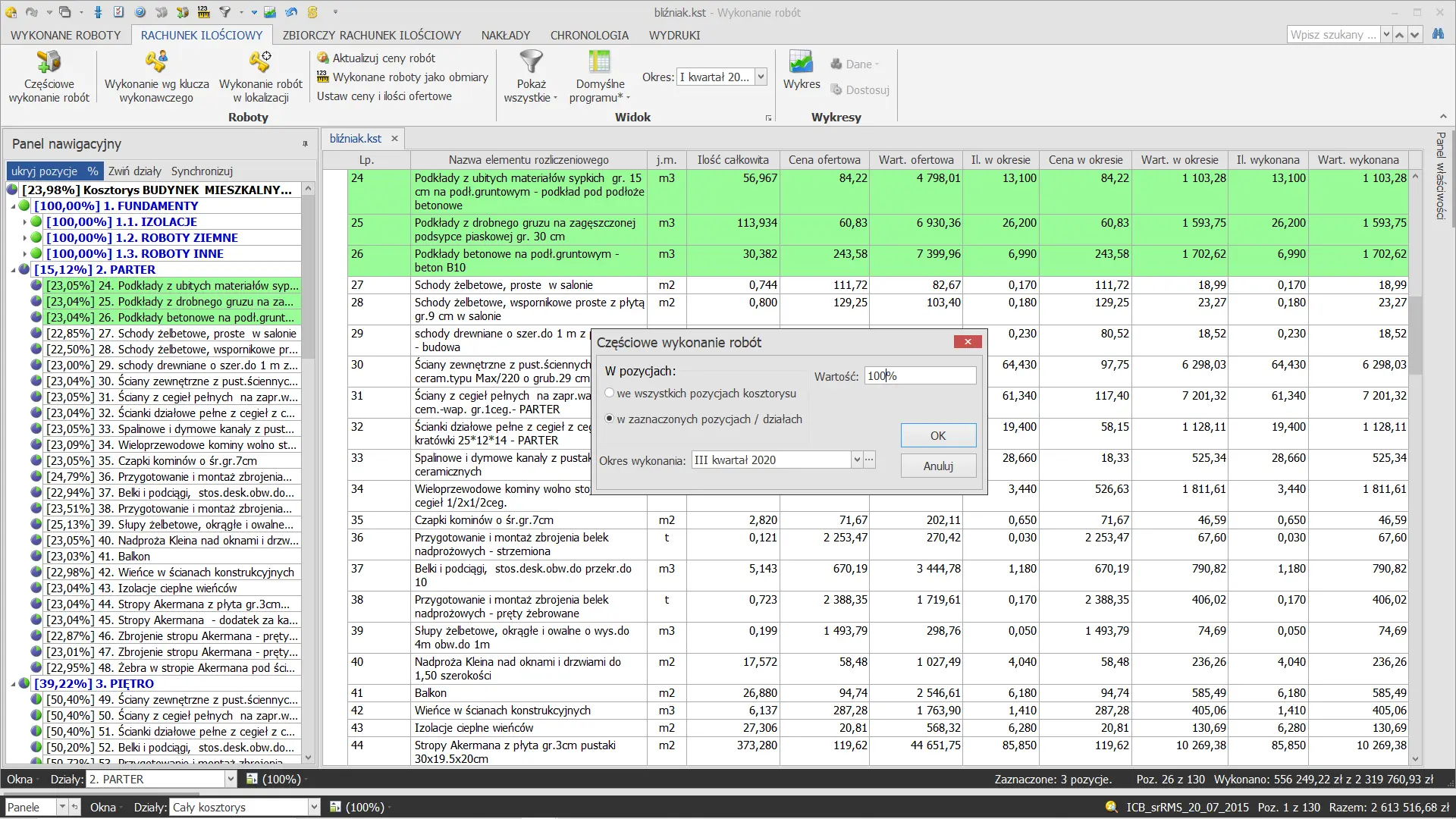Screen dimensions: 1456x819
Task: Open Wykonanie wg klucza wykonawczego tool
Action: point(156,61)
